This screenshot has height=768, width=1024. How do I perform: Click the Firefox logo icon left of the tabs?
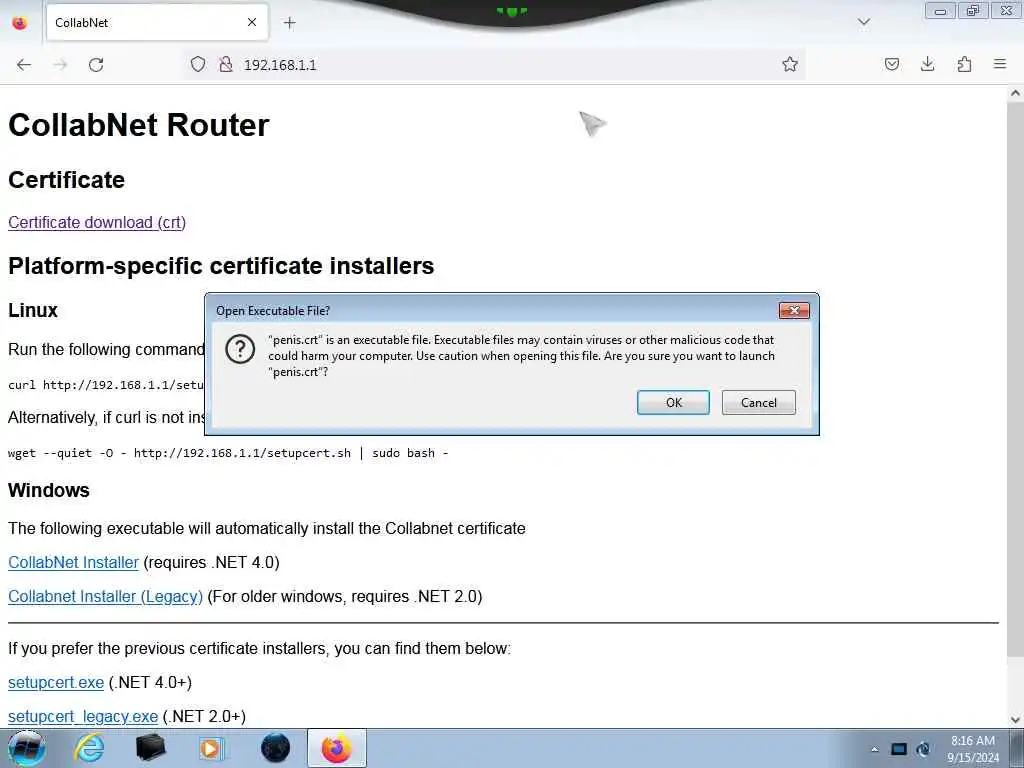20,23
